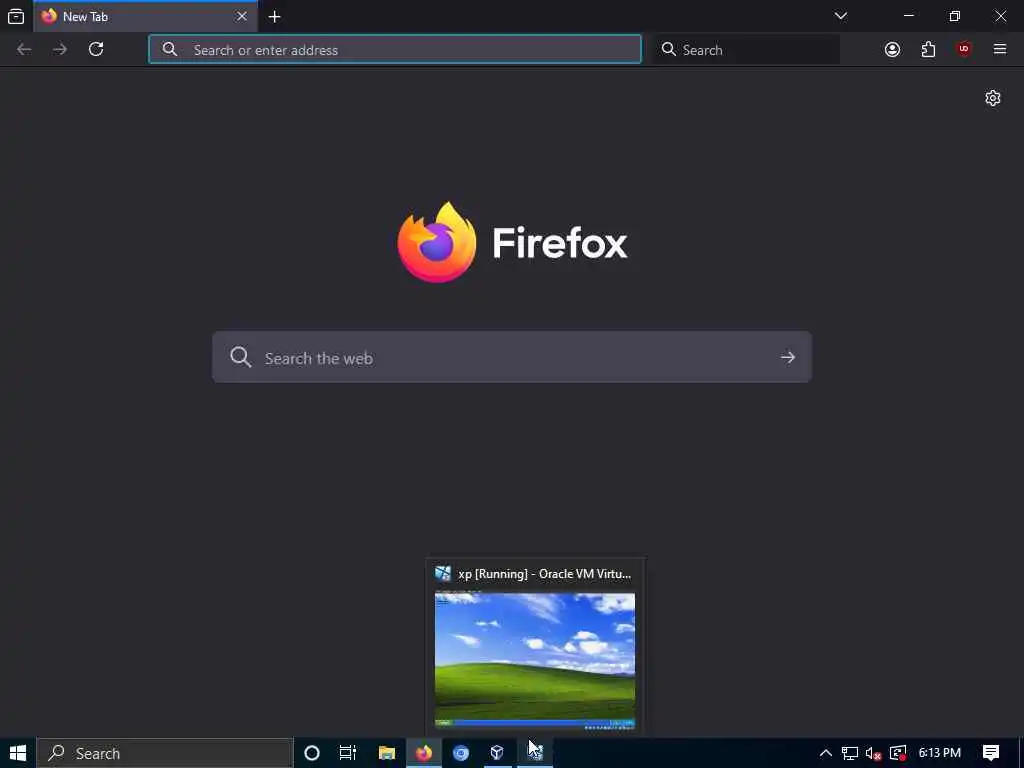Viewport: 1024px width, 768px height.
Task: Open network status tray icon
Action: pos(850,753)
